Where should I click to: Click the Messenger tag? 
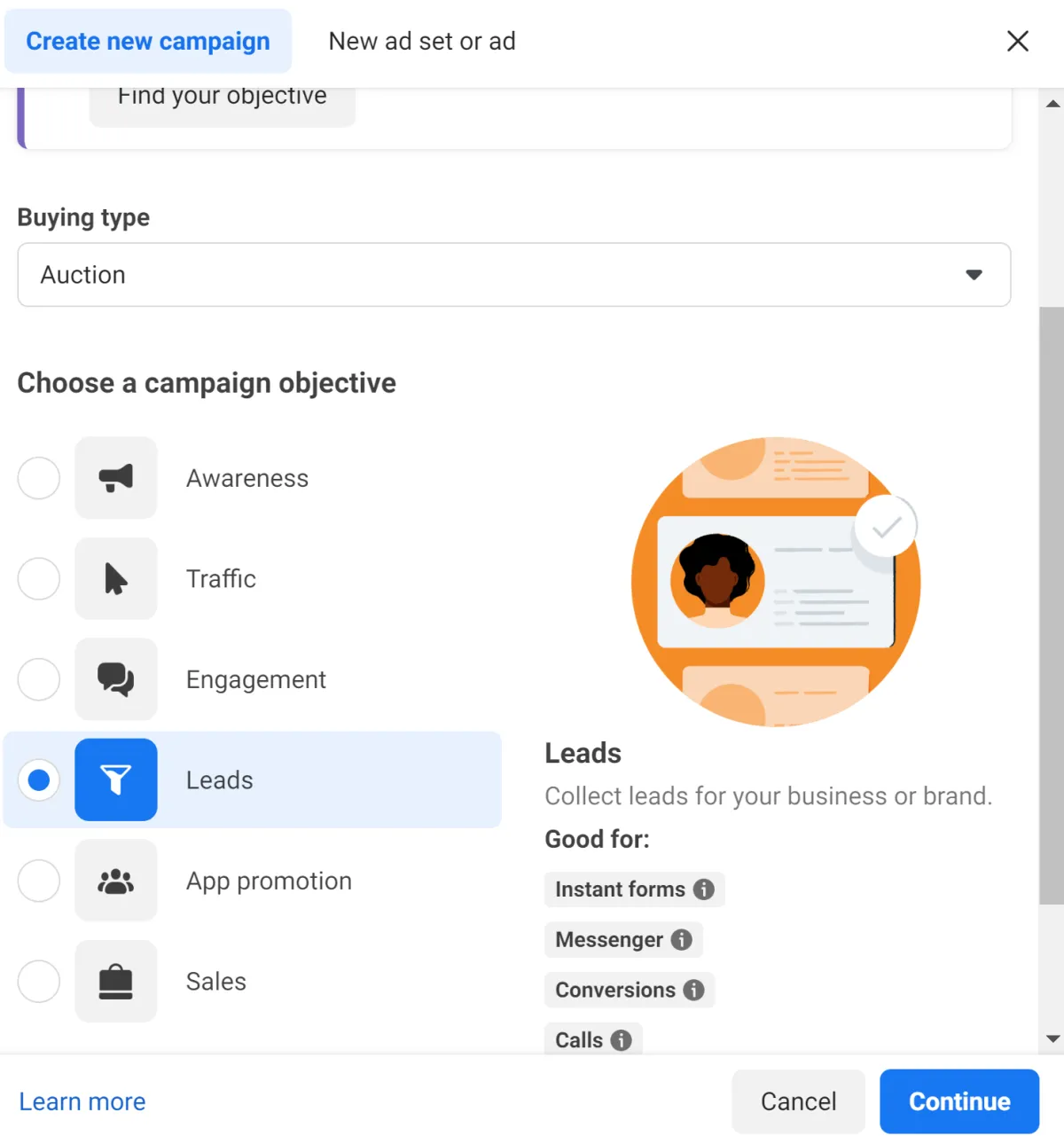pos(623,940)
